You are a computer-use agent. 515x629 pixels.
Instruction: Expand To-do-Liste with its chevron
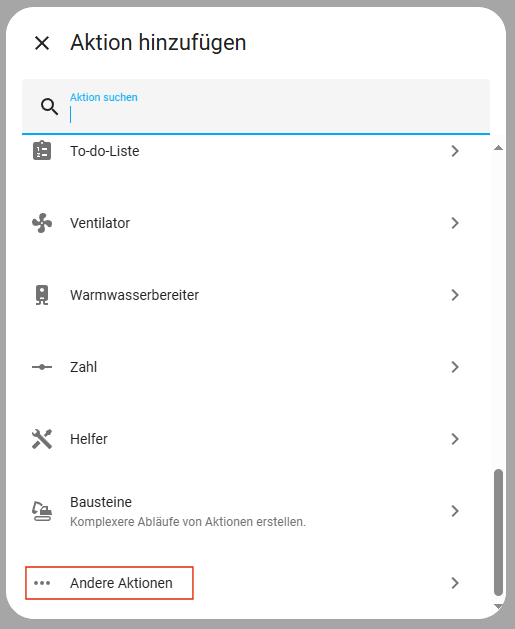454,151
